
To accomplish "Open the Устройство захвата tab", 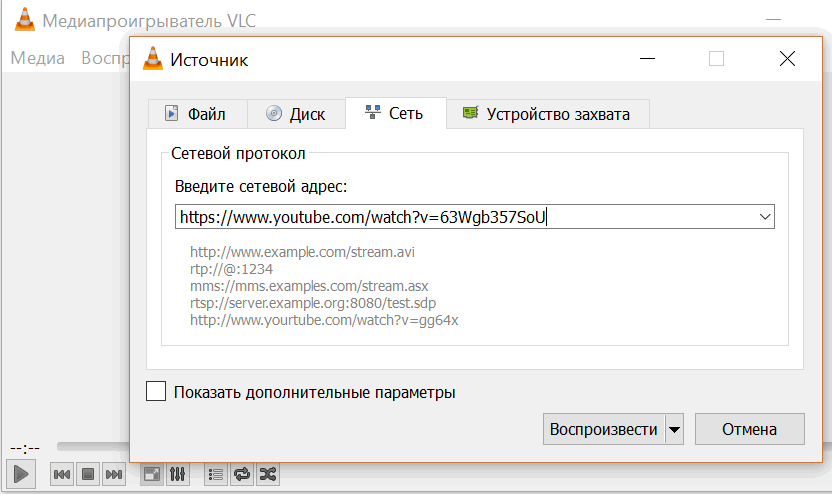I will [x=548, y=114].
